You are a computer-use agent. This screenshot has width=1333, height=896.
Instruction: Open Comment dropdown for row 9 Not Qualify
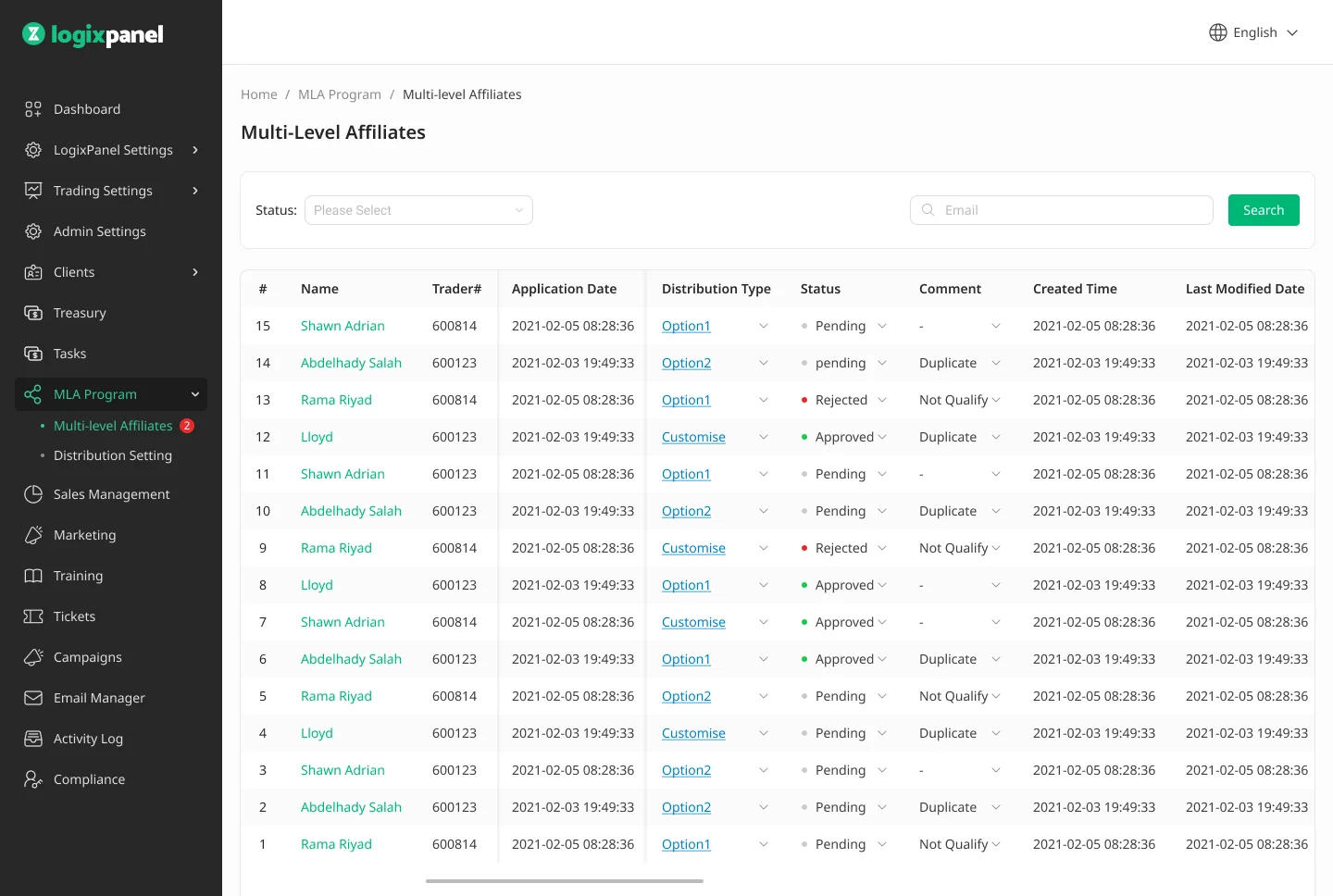click(x=996, y=548)
